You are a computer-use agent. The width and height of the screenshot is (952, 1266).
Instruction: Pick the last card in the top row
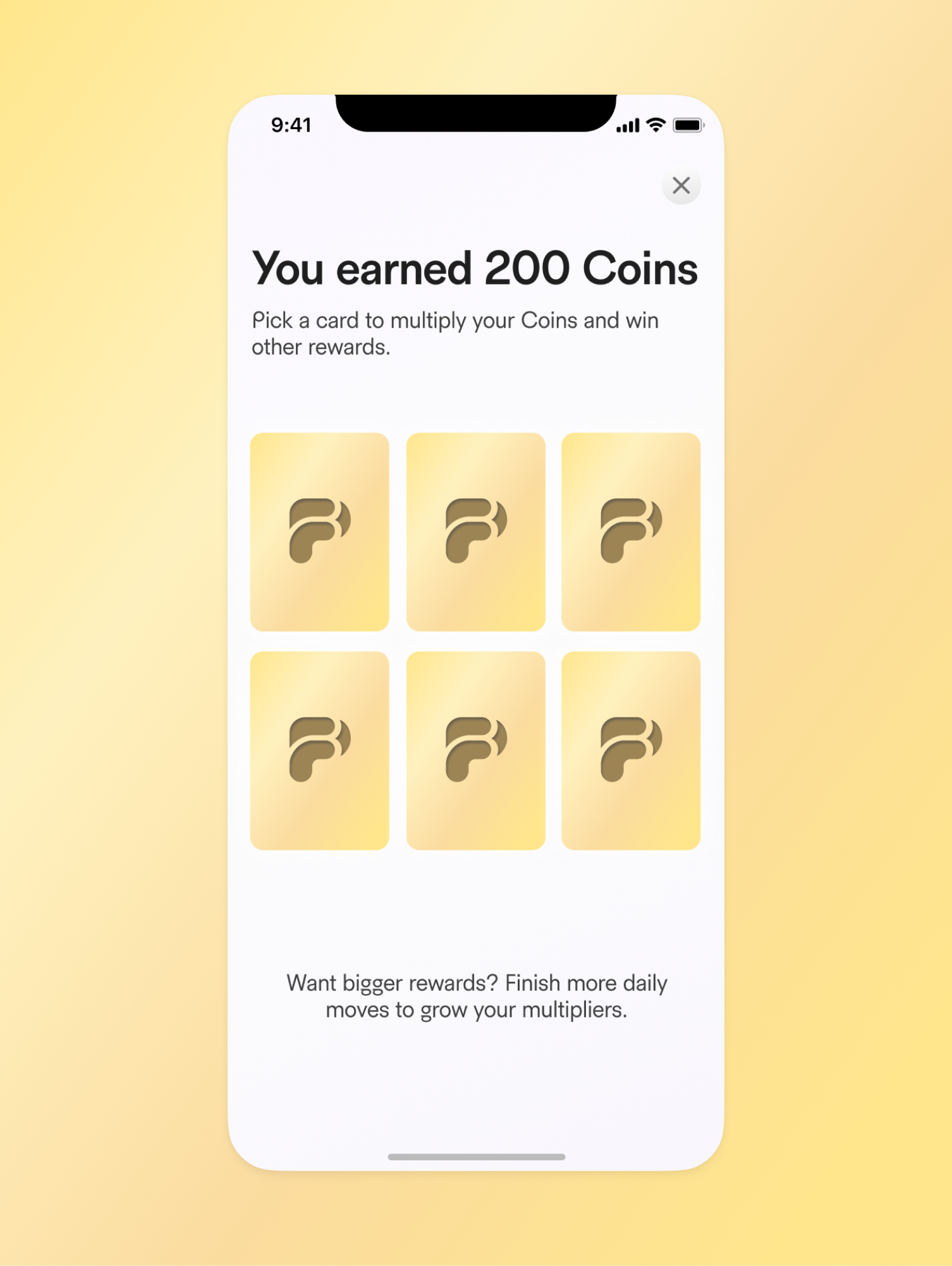[630, 531]
